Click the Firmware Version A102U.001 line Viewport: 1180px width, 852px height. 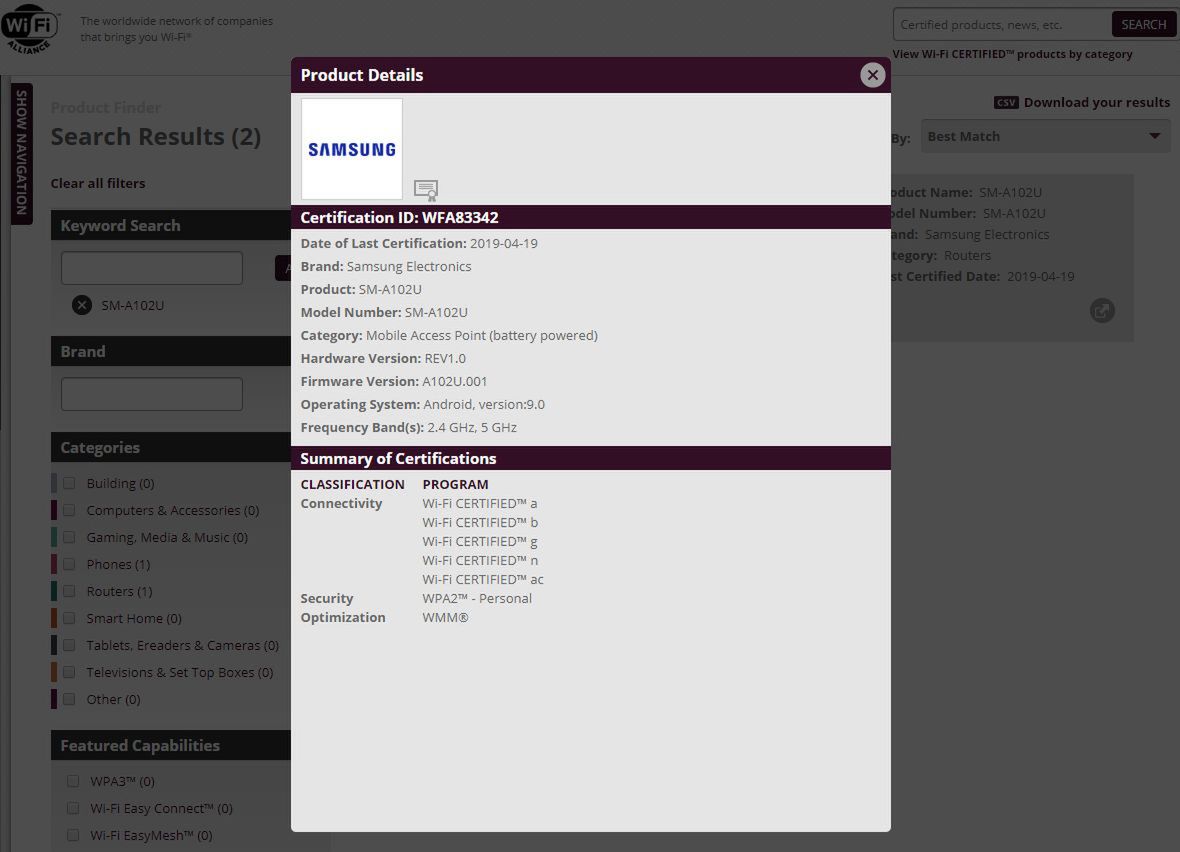(394, 382)
